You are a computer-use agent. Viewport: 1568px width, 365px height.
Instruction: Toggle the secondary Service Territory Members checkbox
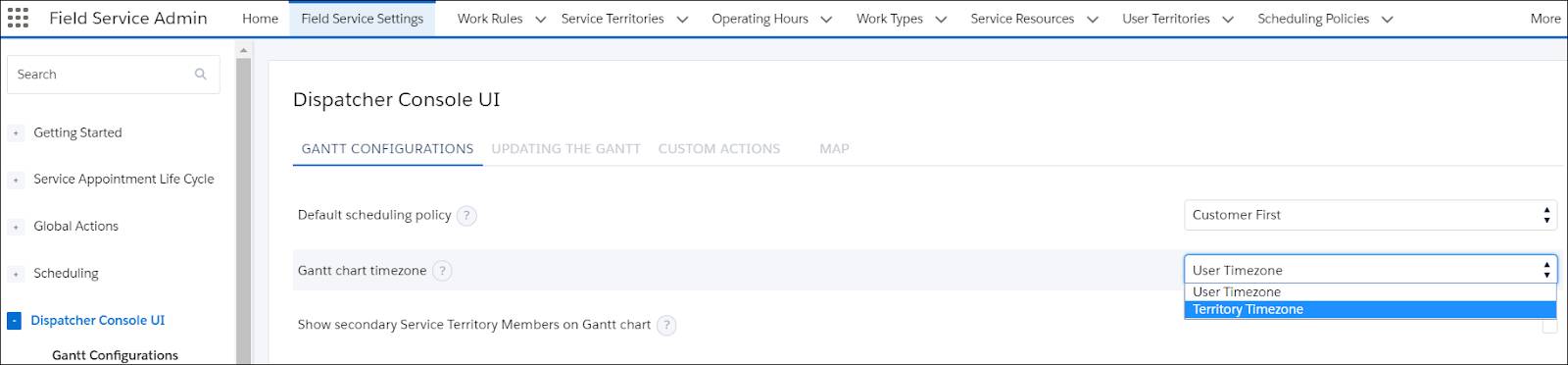(x=1549, y=326)
